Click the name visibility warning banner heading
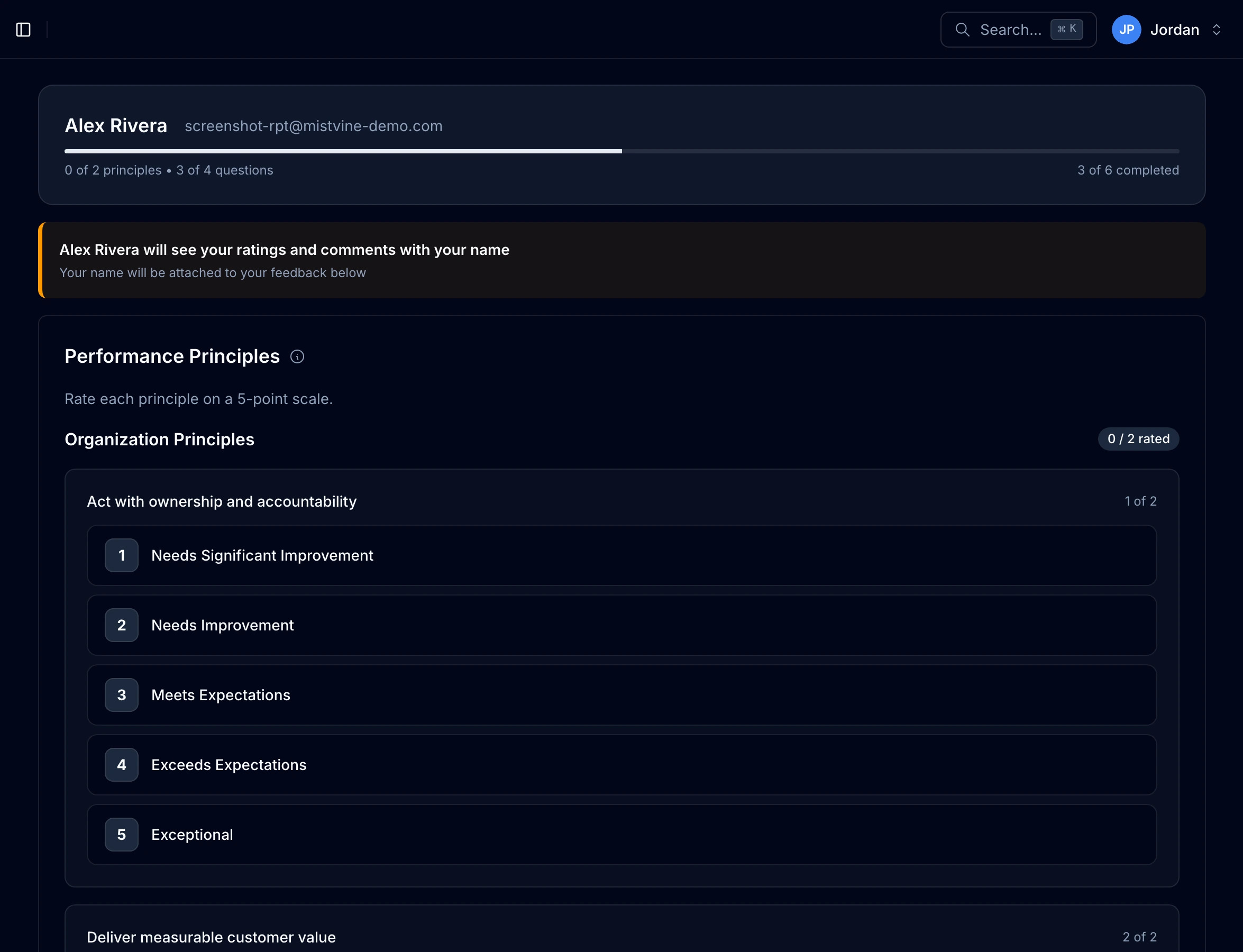This screenshot has height=952, width=1243. click(x=284, y=250)
